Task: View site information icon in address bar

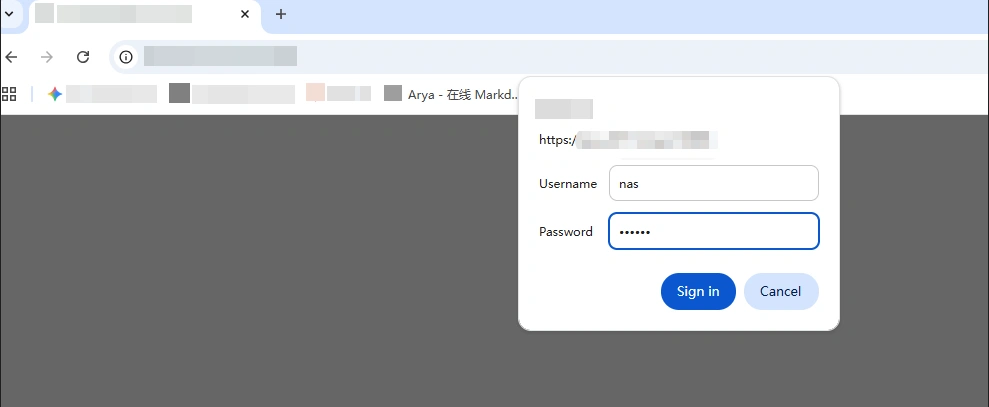Action: click(x=126, y=57)
